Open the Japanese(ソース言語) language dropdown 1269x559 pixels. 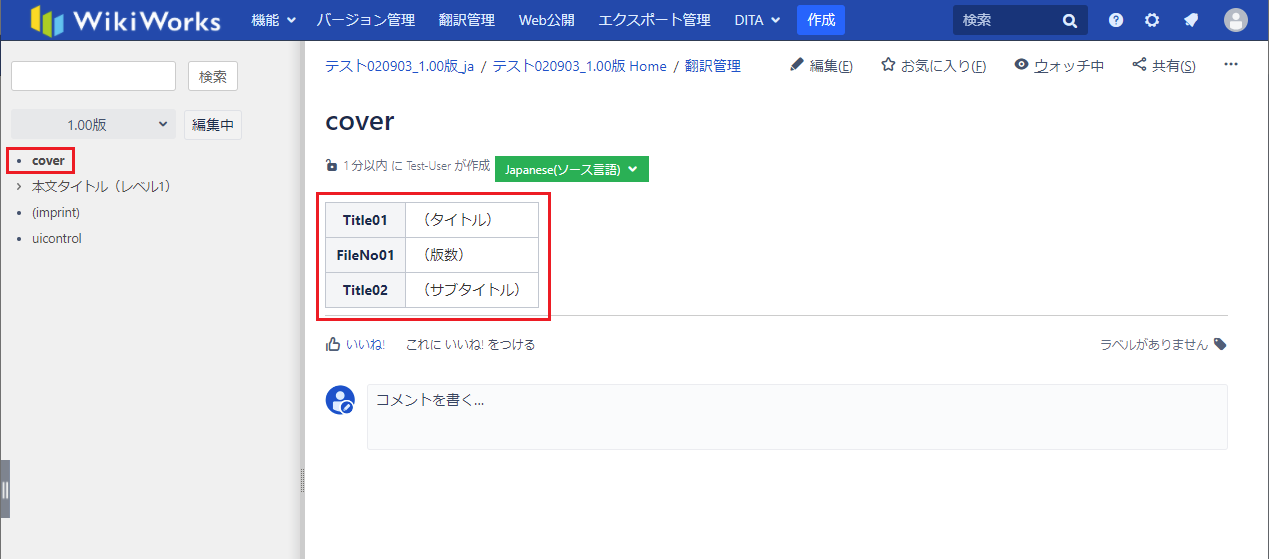(x=572, y=169)
